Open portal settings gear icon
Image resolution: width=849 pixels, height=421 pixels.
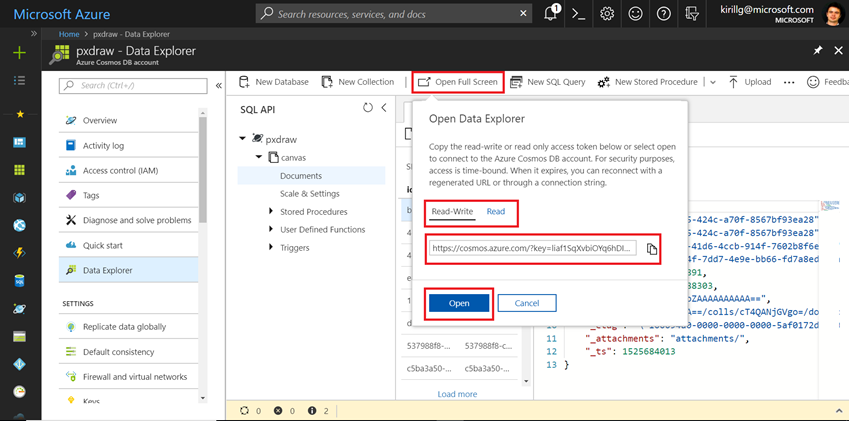click(607, 14)
